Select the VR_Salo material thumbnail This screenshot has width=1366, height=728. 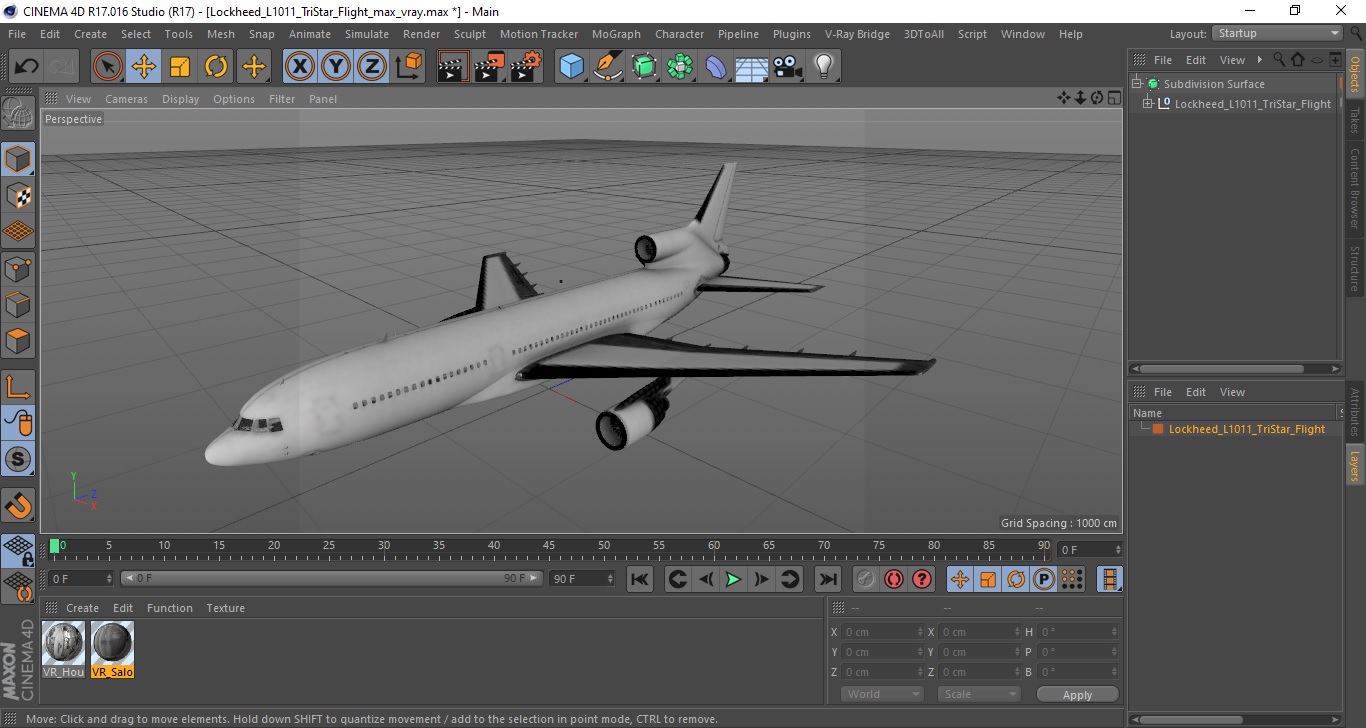click(112, 649)
